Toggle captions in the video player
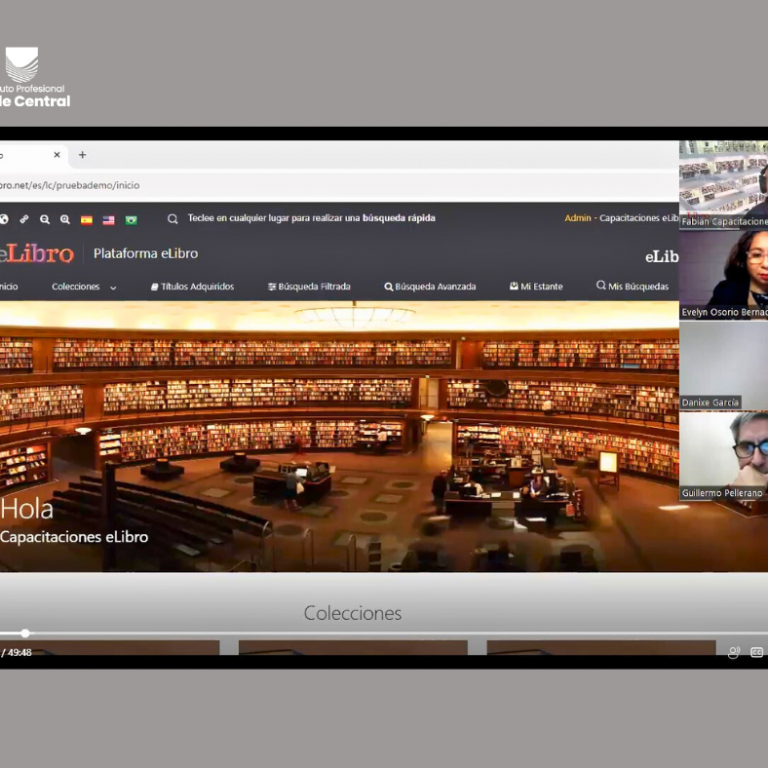 pos(757,652)
